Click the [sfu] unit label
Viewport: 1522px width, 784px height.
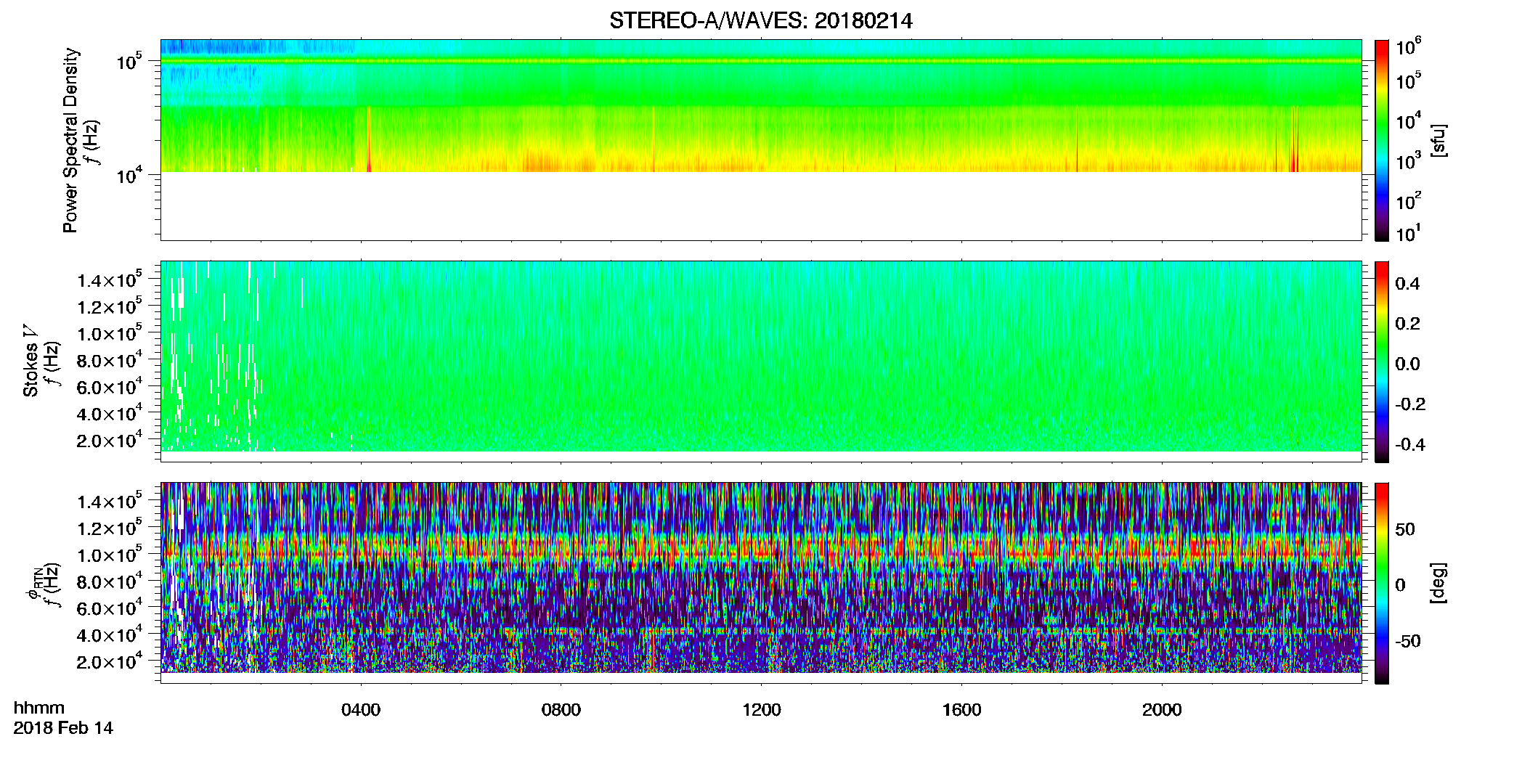click(x=1438, y=140)
